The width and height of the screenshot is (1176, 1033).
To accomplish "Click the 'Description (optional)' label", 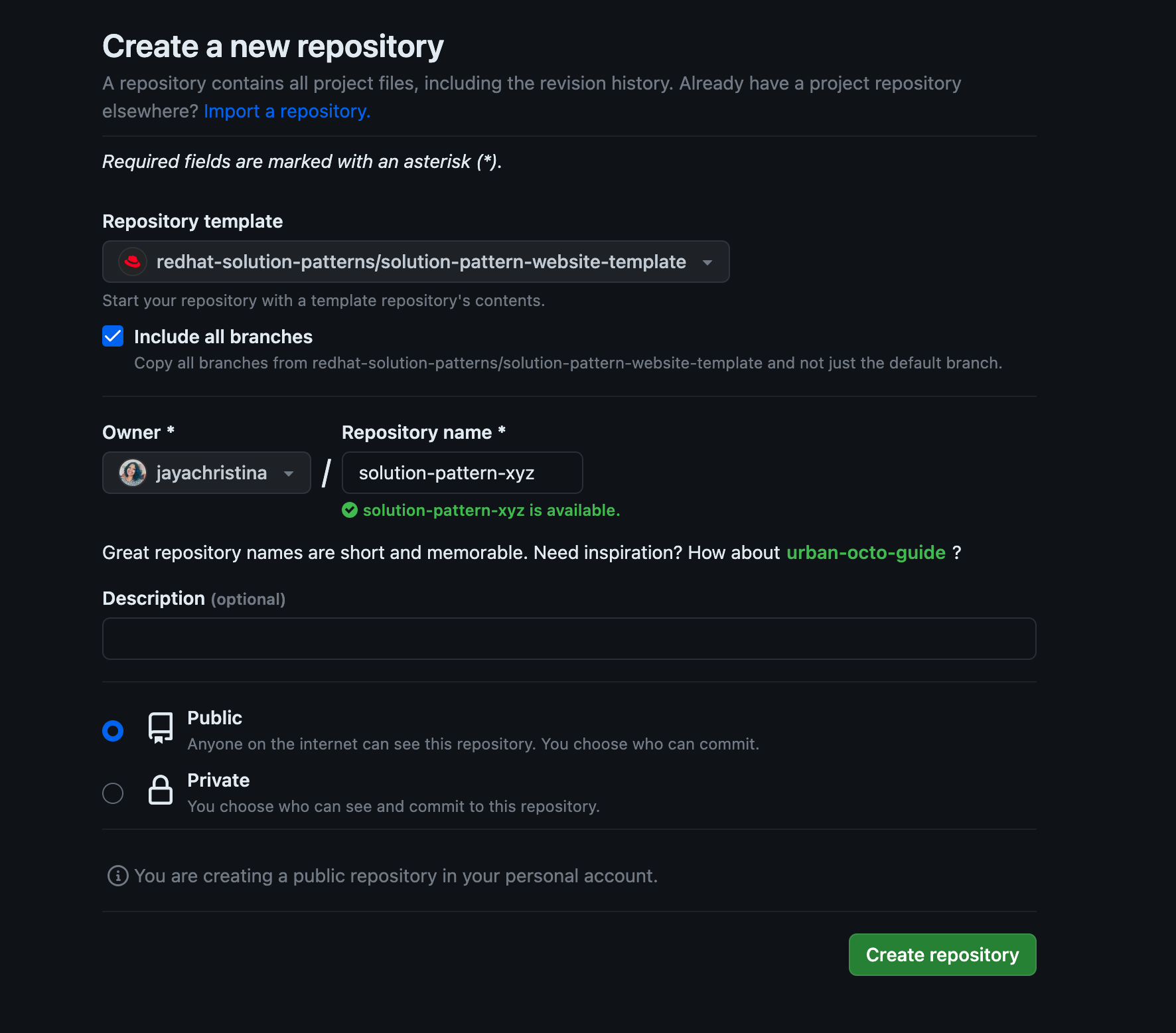I will [194, 599].
